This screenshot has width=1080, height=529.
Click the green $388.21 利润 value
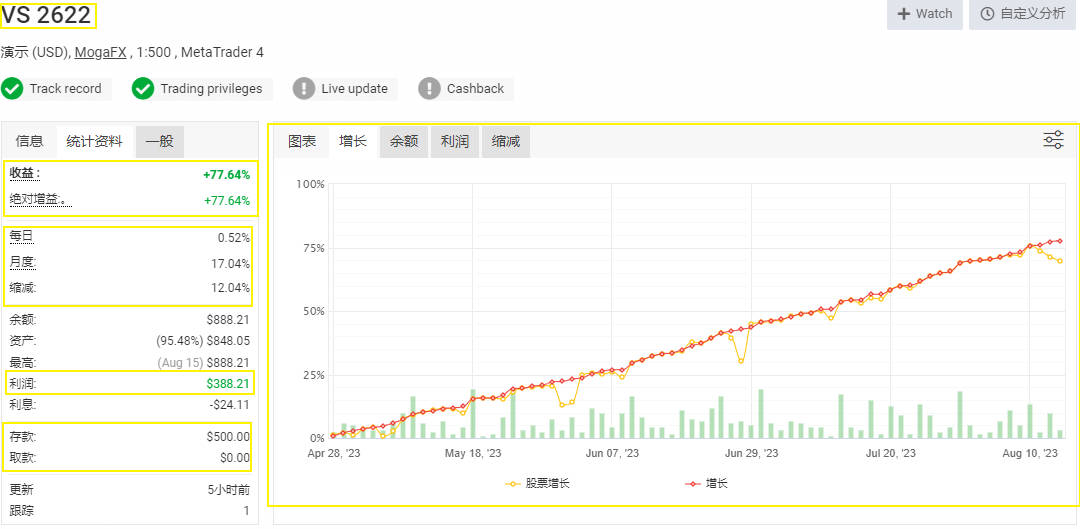click(x=228, y=383)
